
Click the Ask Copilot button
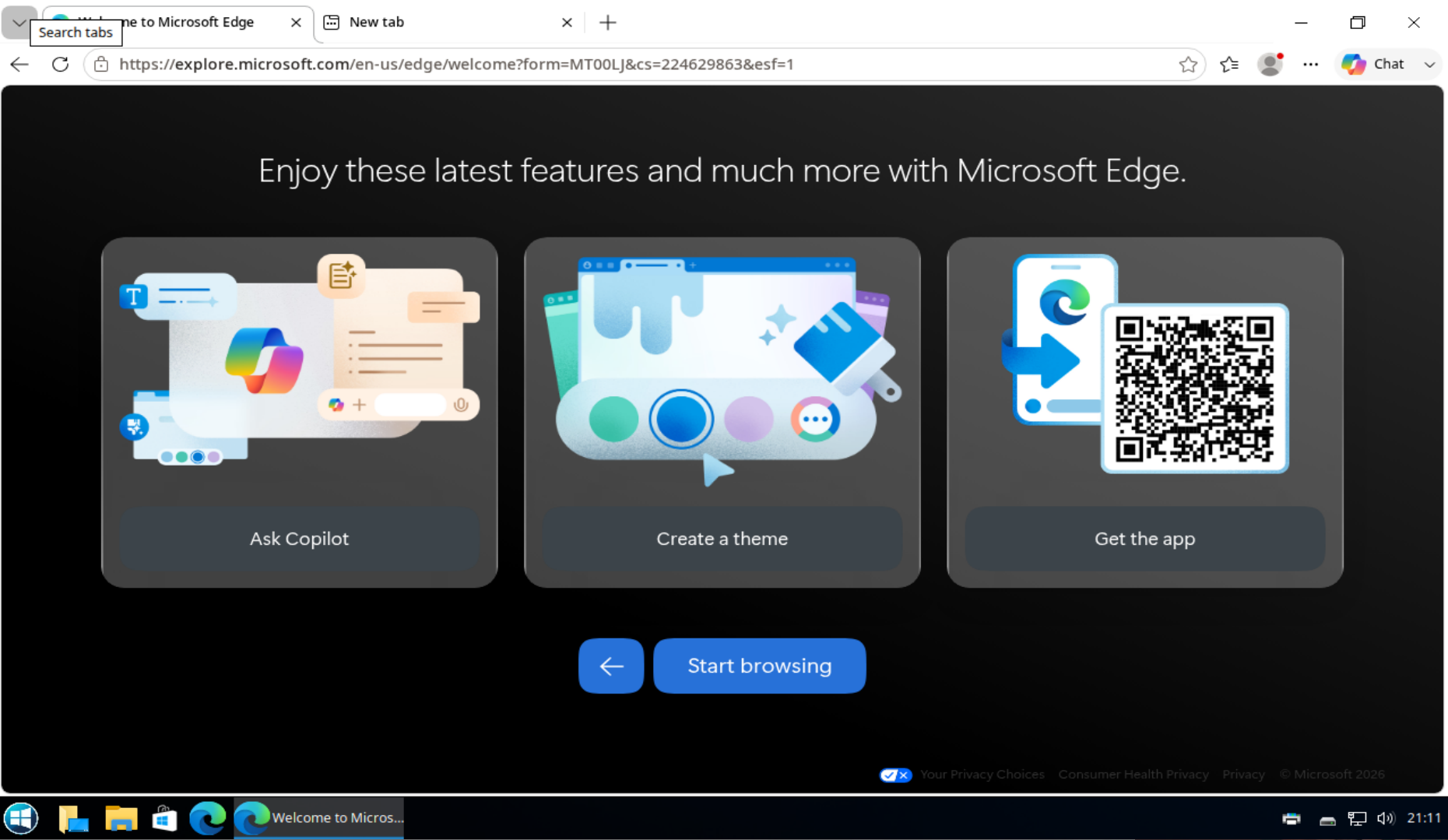(299, 539)
